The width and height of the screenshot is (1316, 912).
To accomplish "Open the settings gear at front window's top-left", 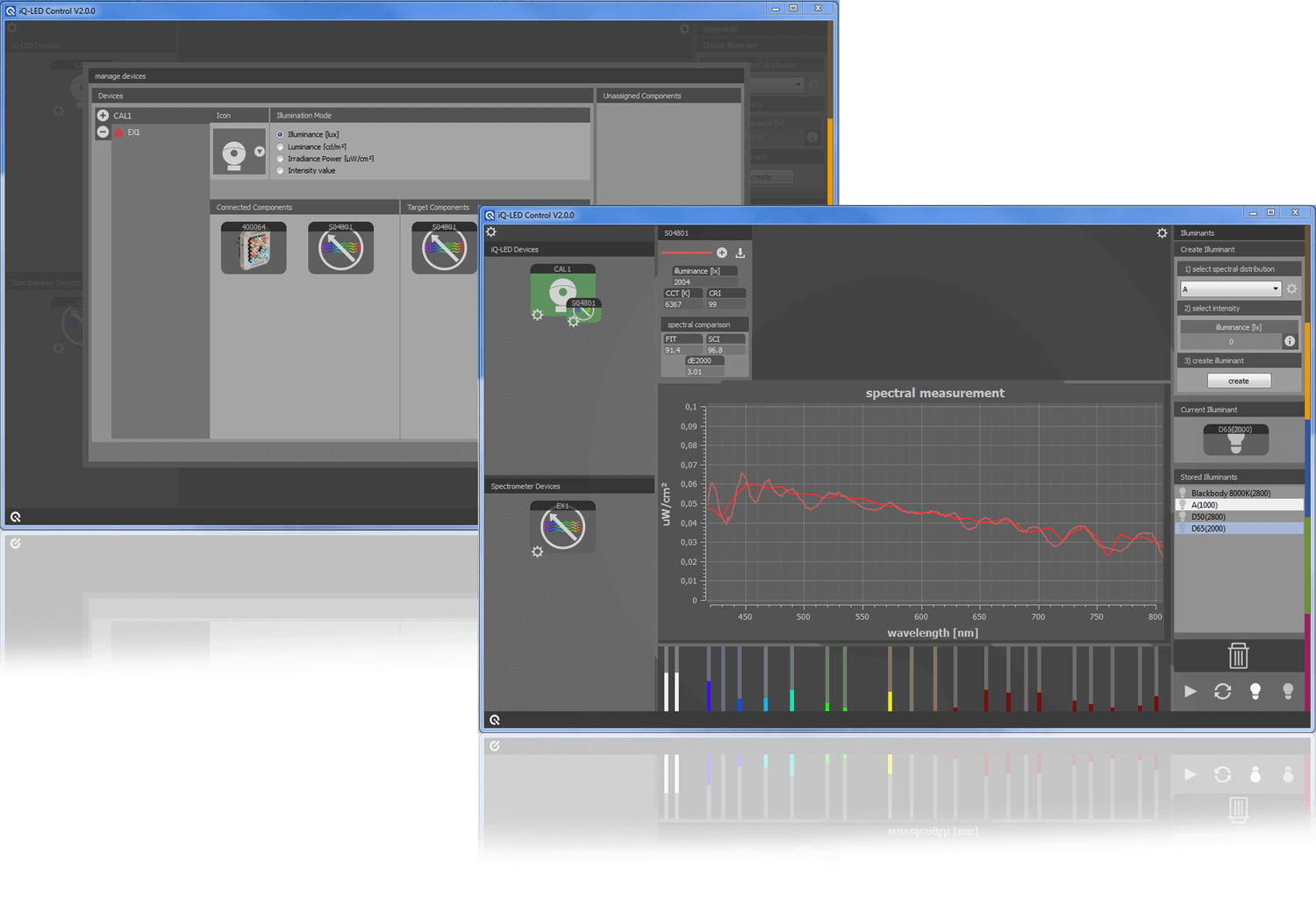I will click(x=491, y=232).
